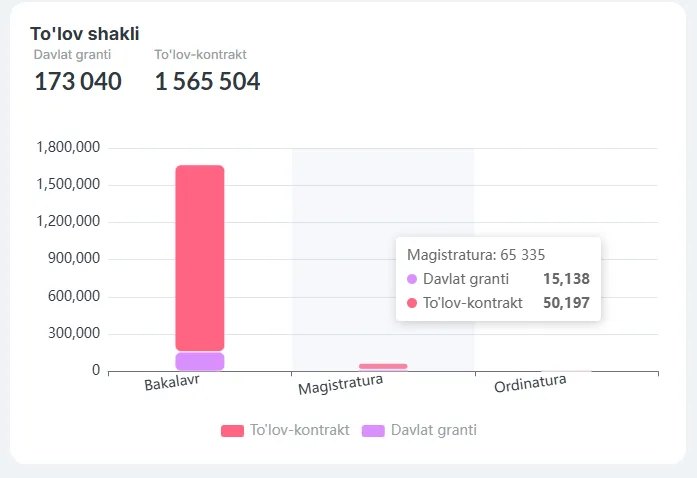Click the purple Davlat granti segment of Bakalavr bar
Screen dimensions: 697x478
pyautogui.click(x=200, y=361)
